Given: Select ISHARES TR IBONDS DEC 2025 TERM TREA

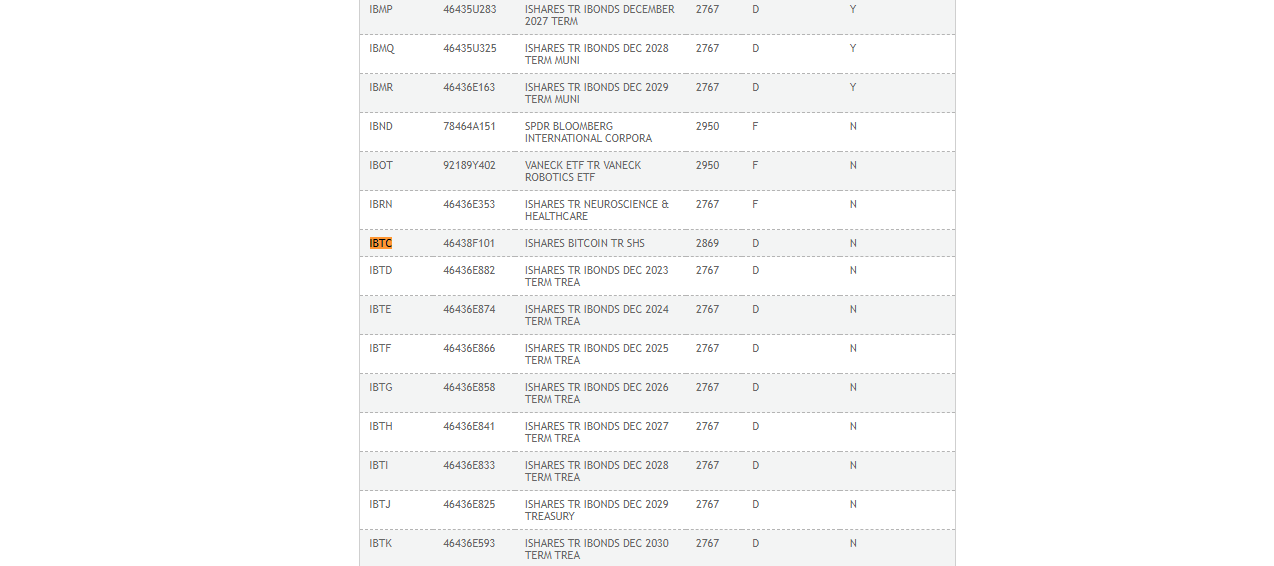Looking at the screenshot, I should tap(597, 354).
